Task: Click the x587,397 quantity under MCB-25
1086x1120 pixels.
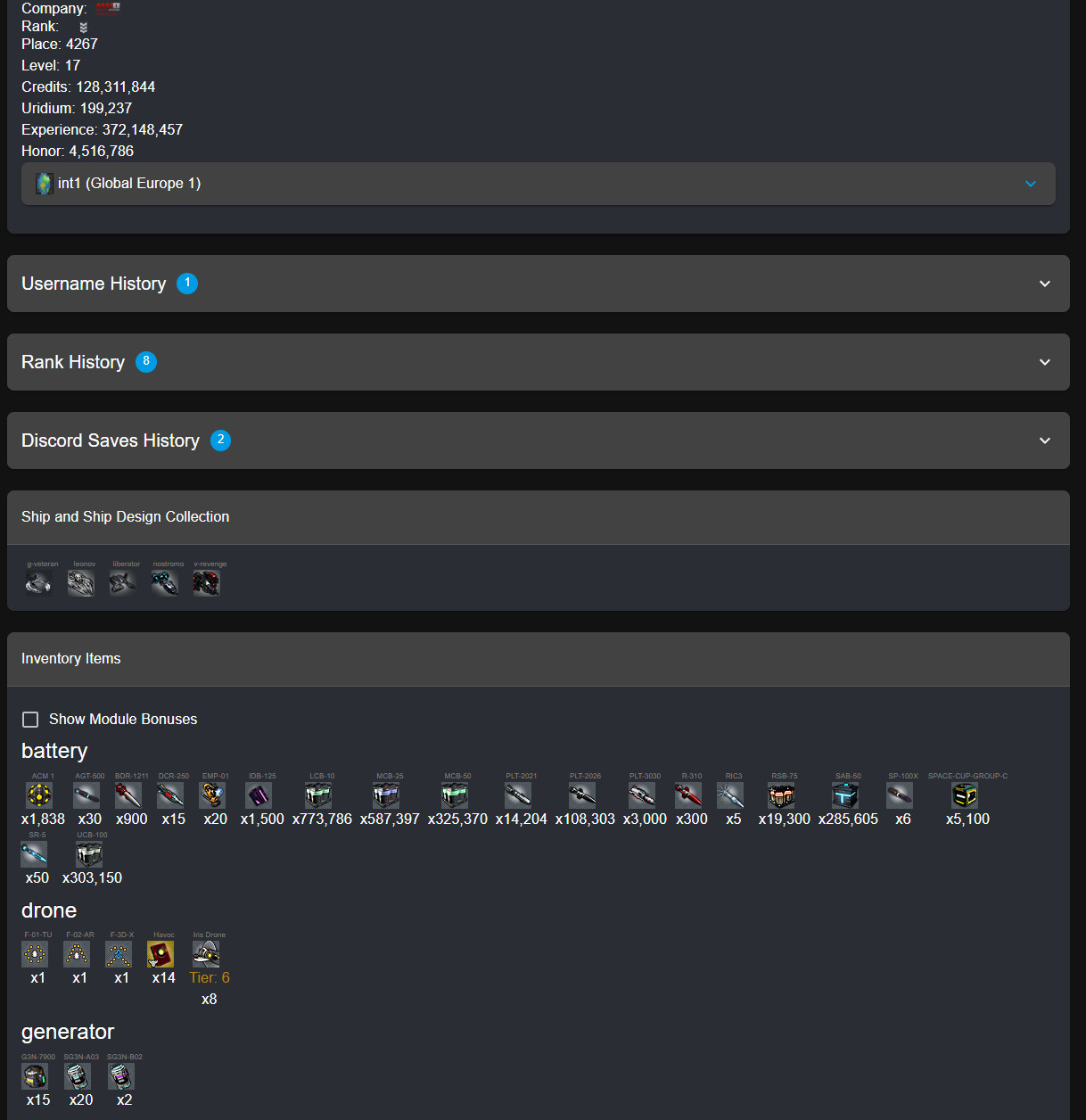Action: pos(390,819)
